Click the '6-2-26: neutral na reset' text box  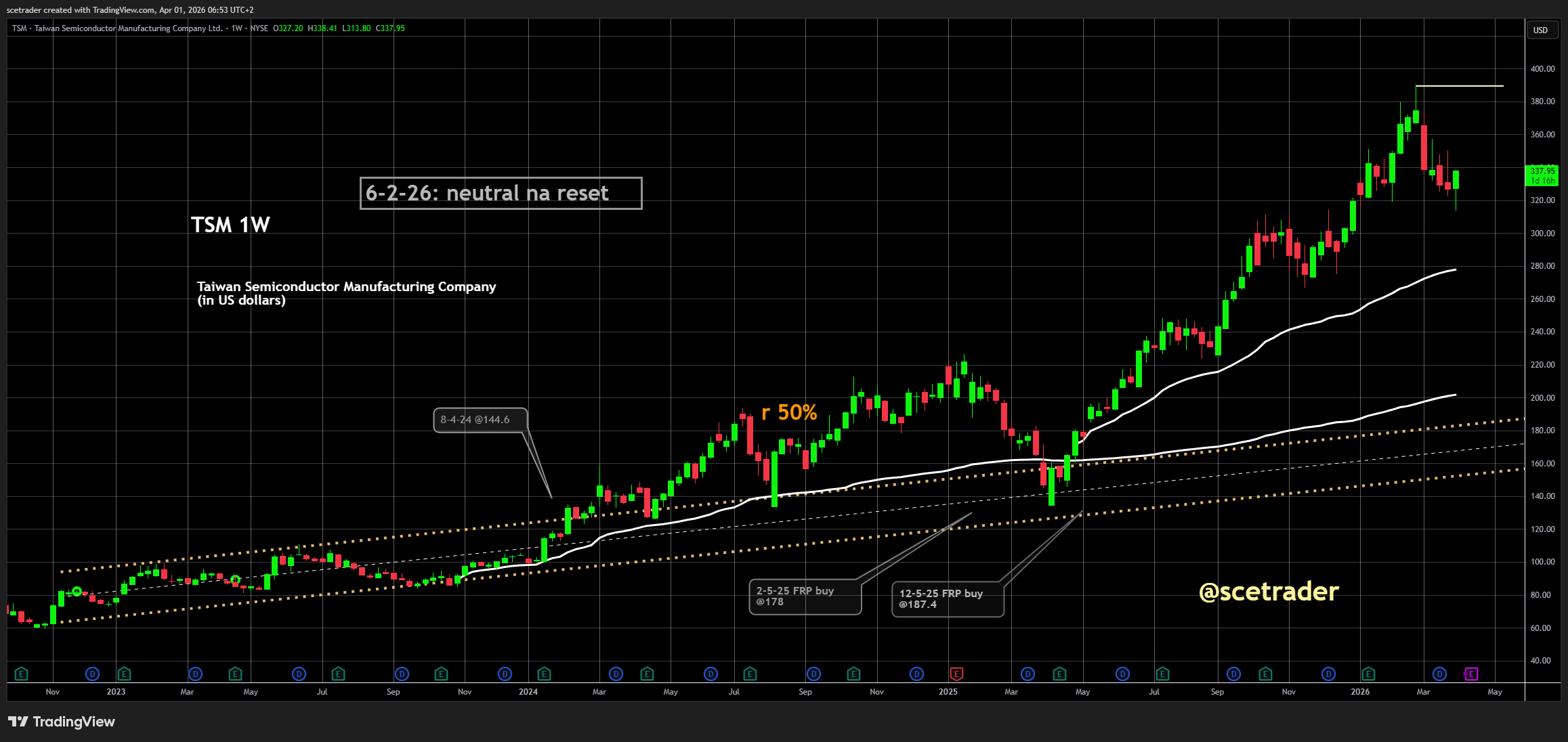pyautogui.click(x=500, y=194)
